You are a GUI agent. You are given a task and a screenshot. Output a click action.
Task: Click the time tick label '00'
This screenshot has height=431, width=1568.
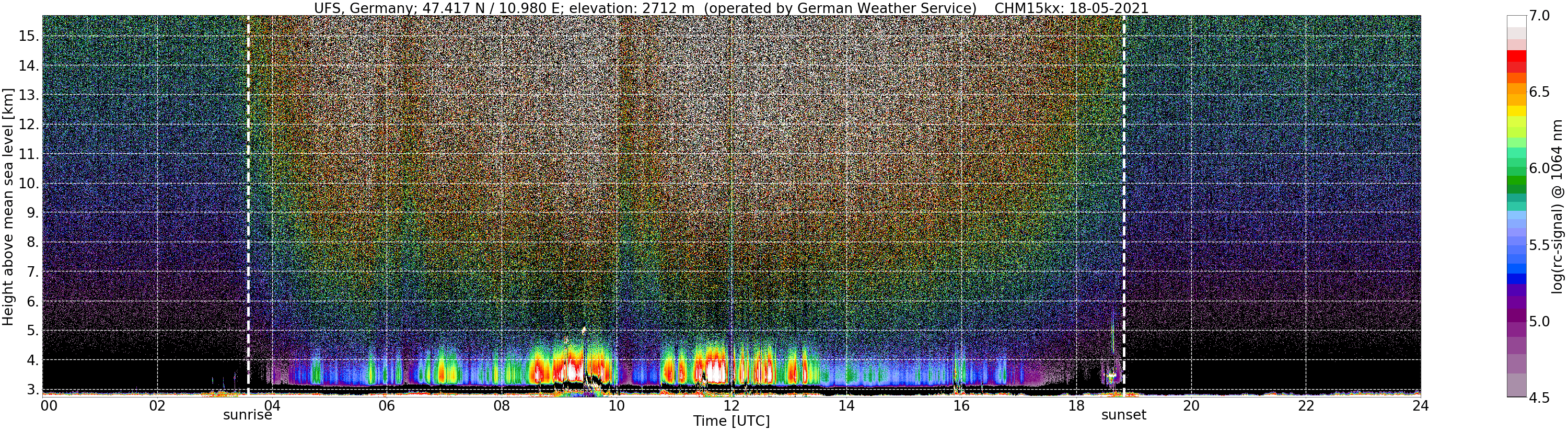coord(48,405)
